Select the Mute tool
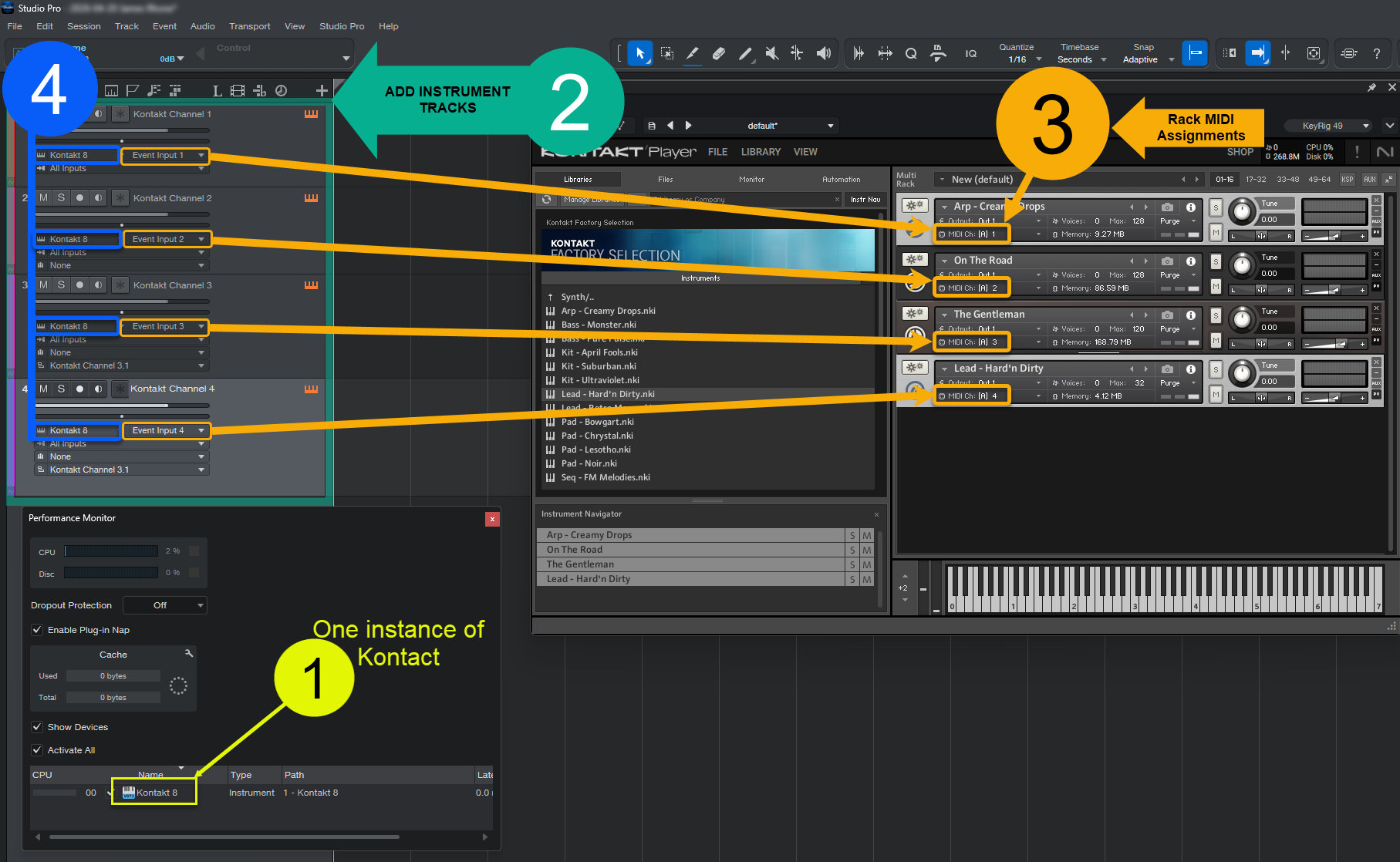1400x862 pixels. (x=771, y=53)
